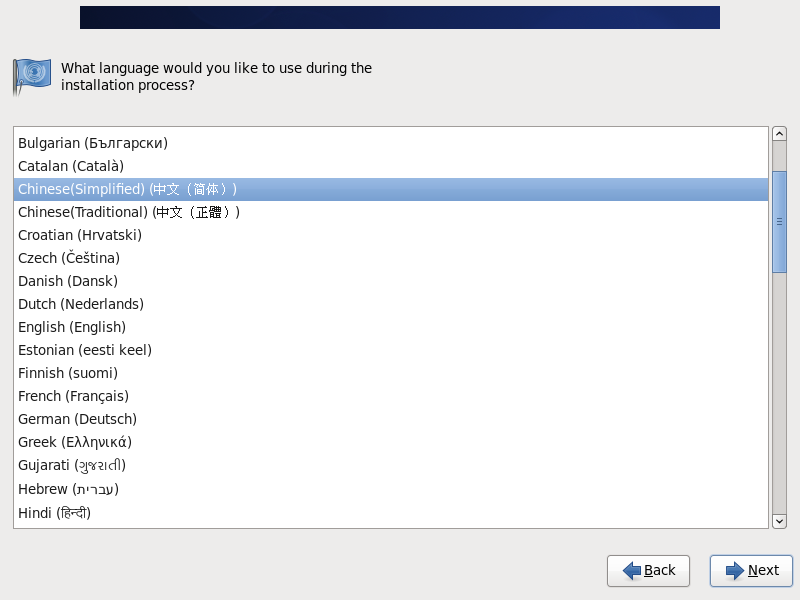Click the scrollbar up arrow
Image resolution: width=800 pixels, height=600 pixels.
click(x=779, y=134)
